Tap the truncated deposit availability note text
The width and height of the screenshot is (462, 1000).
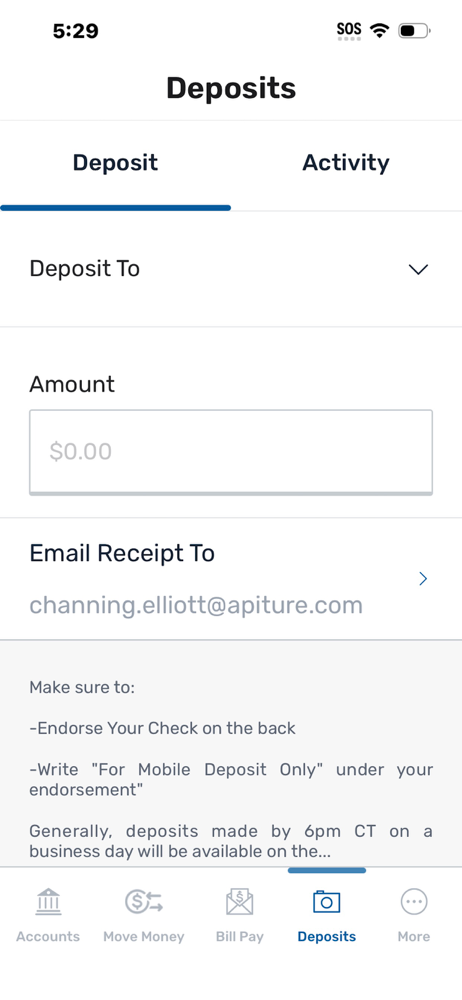coord(231,841)
